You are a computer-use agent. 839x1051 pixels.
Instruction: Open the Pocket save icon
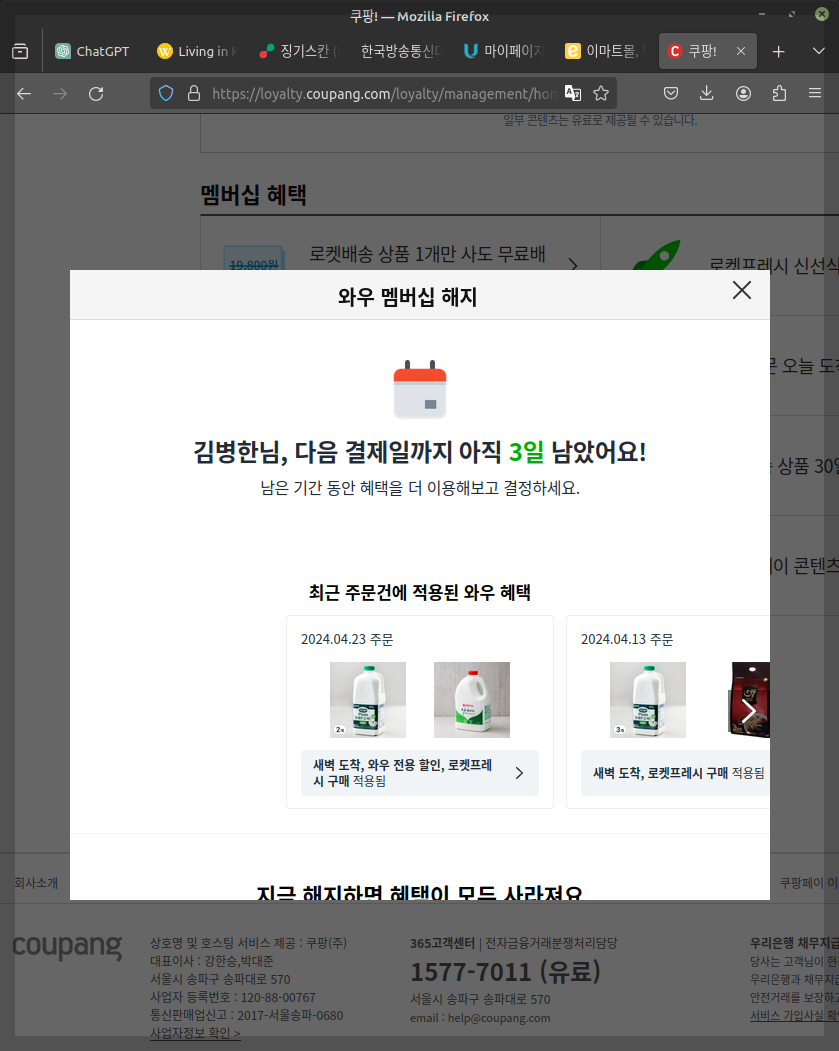point(671,93)
